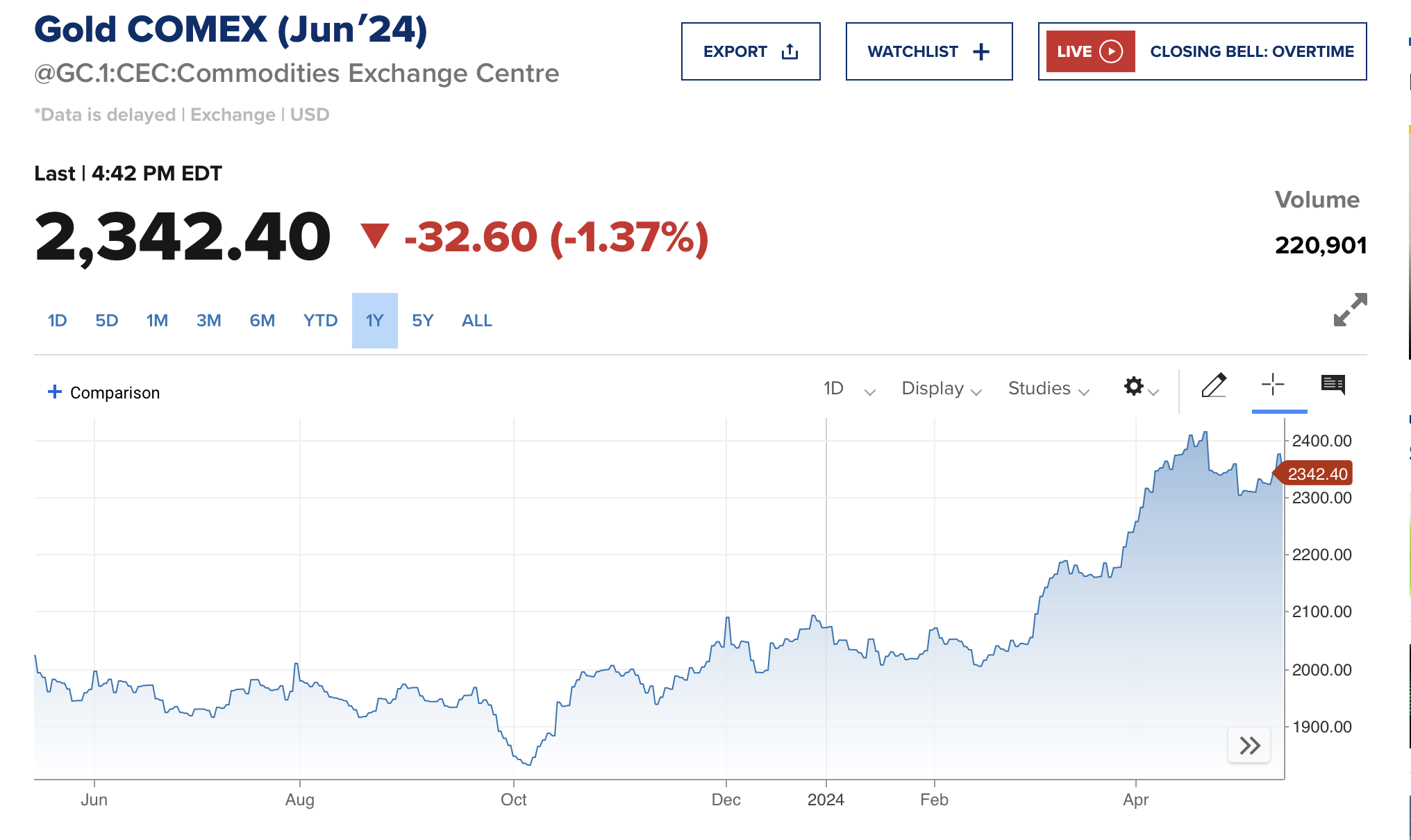Add Gold COMEX to Watchlist

[928, 51]
